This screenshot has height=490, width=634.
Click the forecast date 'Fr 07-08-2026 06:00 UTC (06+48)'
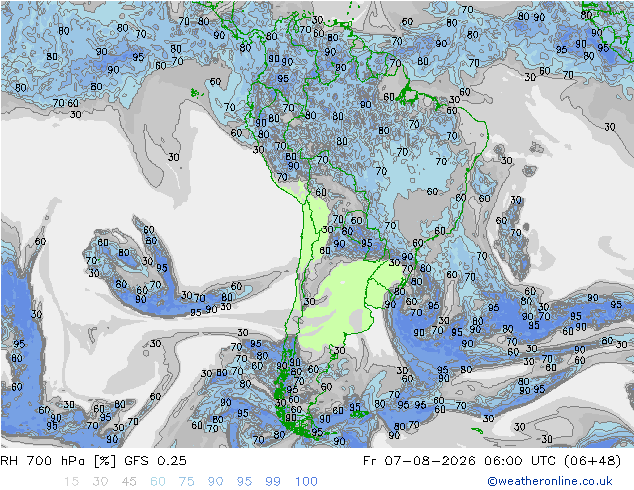point(492,461)
